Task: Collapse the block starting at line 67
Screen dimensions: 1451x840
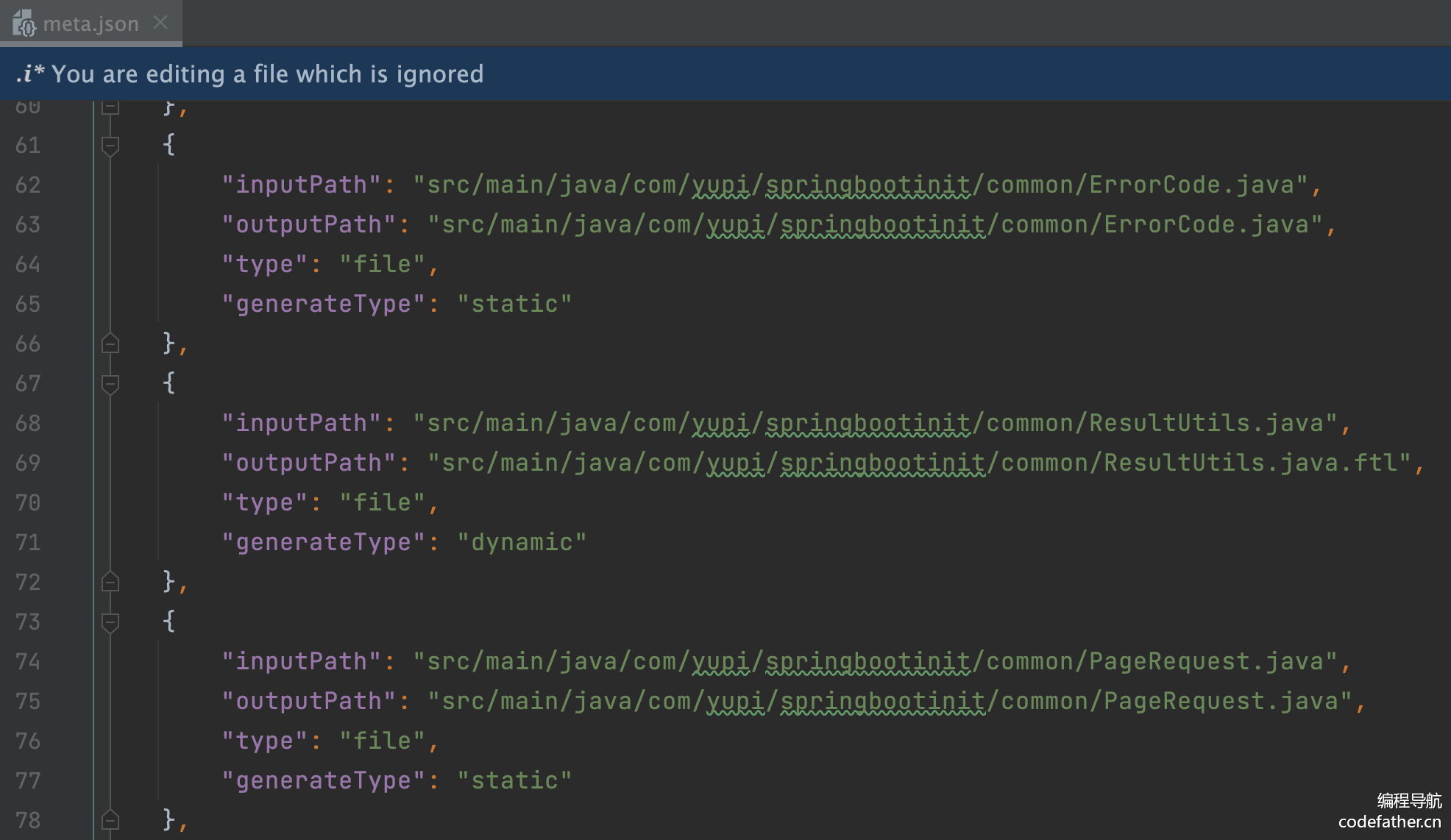Action: [110, 383]
